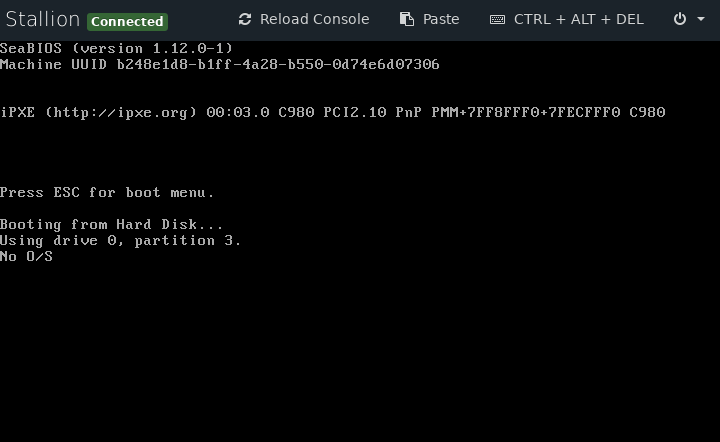Click the Booting from Hard Disk line
Viewport: 720px width, 442px height.
coord(112,224)
